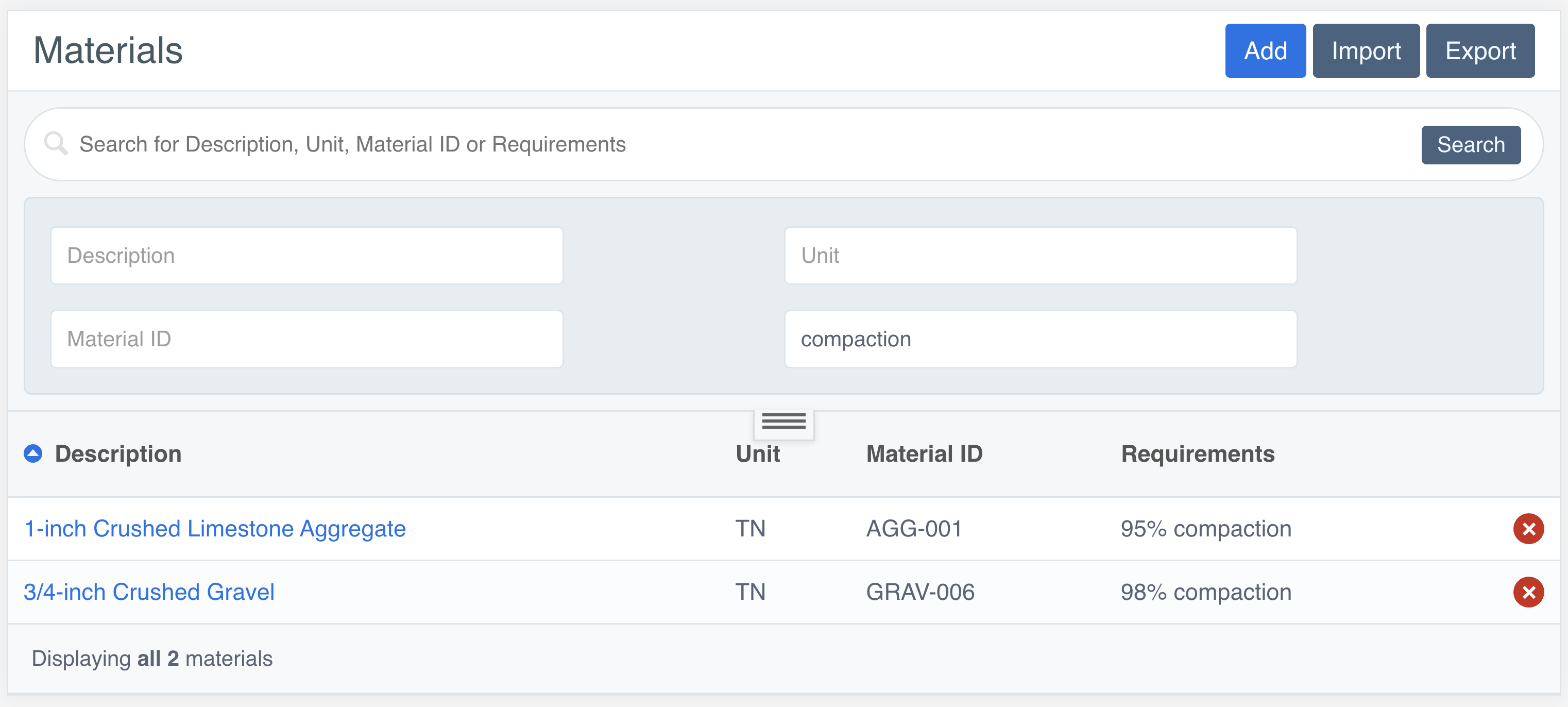
Task: Open 1-inch Crushed Limestone Aggregate link
Action: click(x=214, y=529)
